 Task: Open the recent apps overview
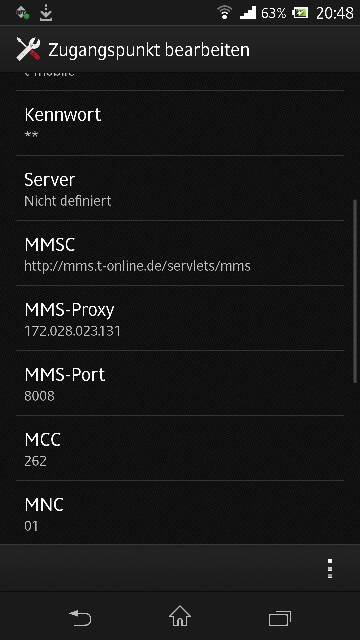coord(280,618)
